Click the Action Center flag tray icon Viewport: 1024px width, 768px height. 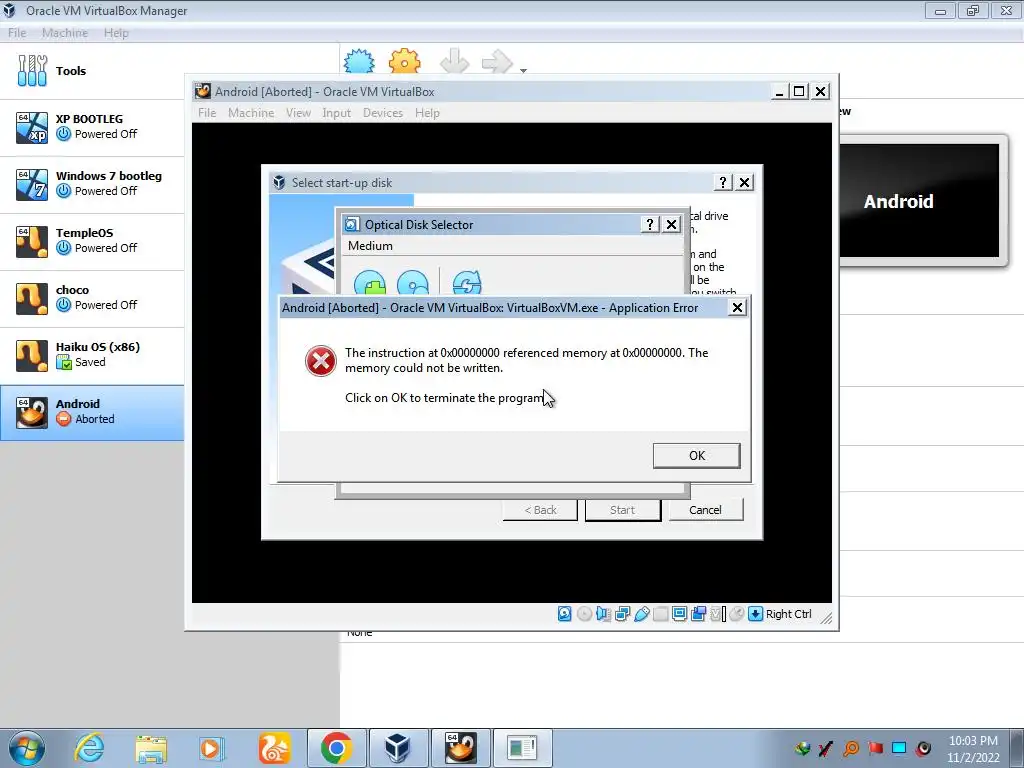pyautogui.click(x=875, y=748)
